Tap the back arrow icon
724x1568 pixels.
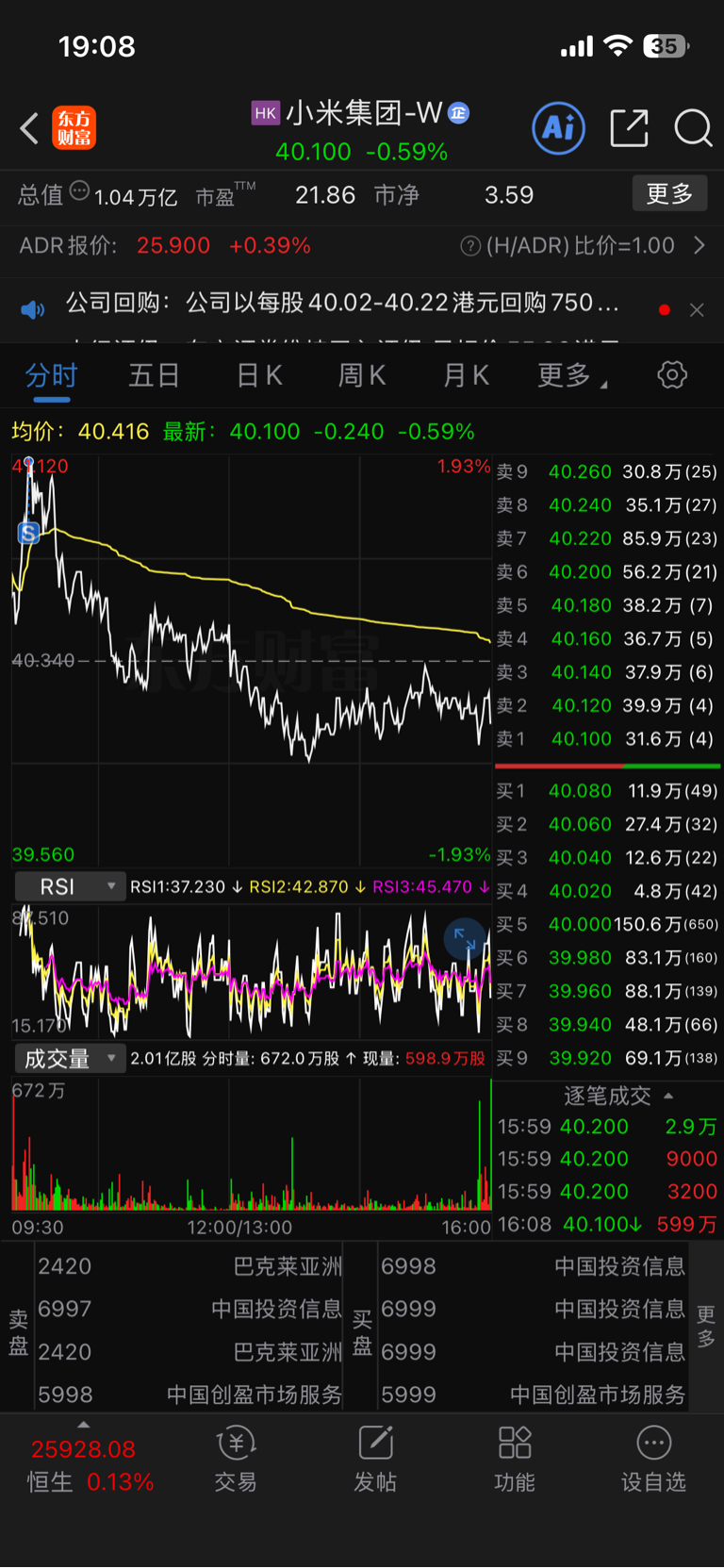pyautogui.click(x=29, y=128)
